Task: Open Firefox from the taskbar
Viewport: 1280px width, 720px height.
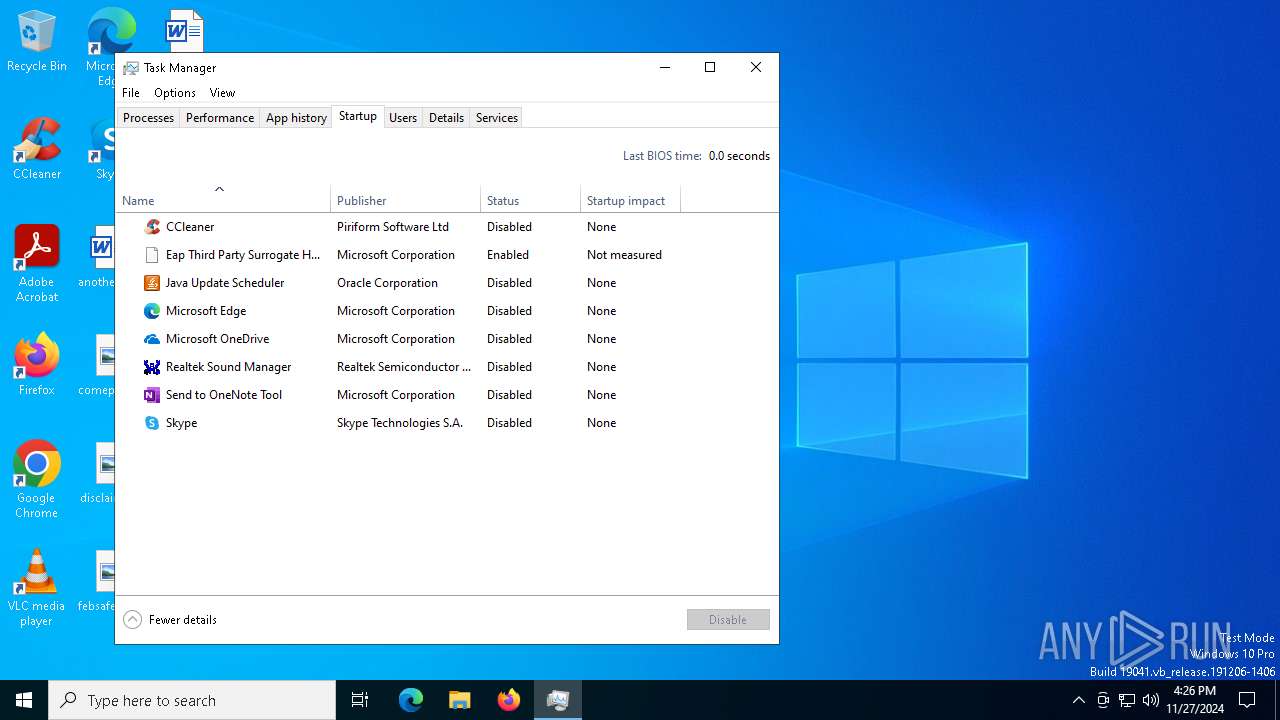Action: (x=509, y=700)
